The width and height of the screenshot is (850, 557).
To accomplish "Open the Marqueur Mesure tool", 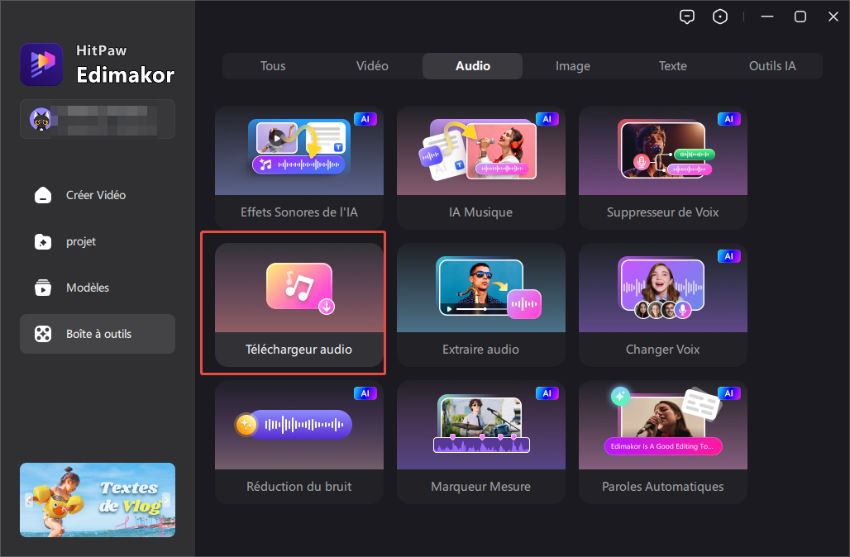I will click(x=481, y=441).
